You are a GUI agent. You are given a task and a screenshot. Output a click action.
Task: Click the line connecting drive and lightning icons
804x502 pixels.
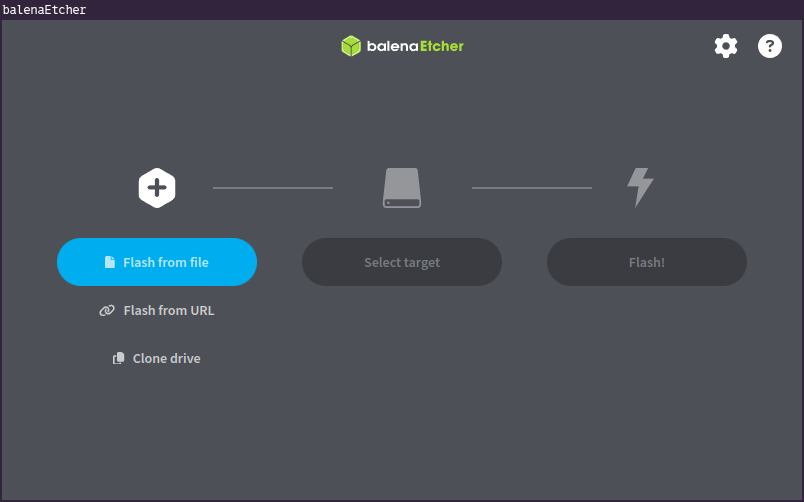tap(531, 187)
